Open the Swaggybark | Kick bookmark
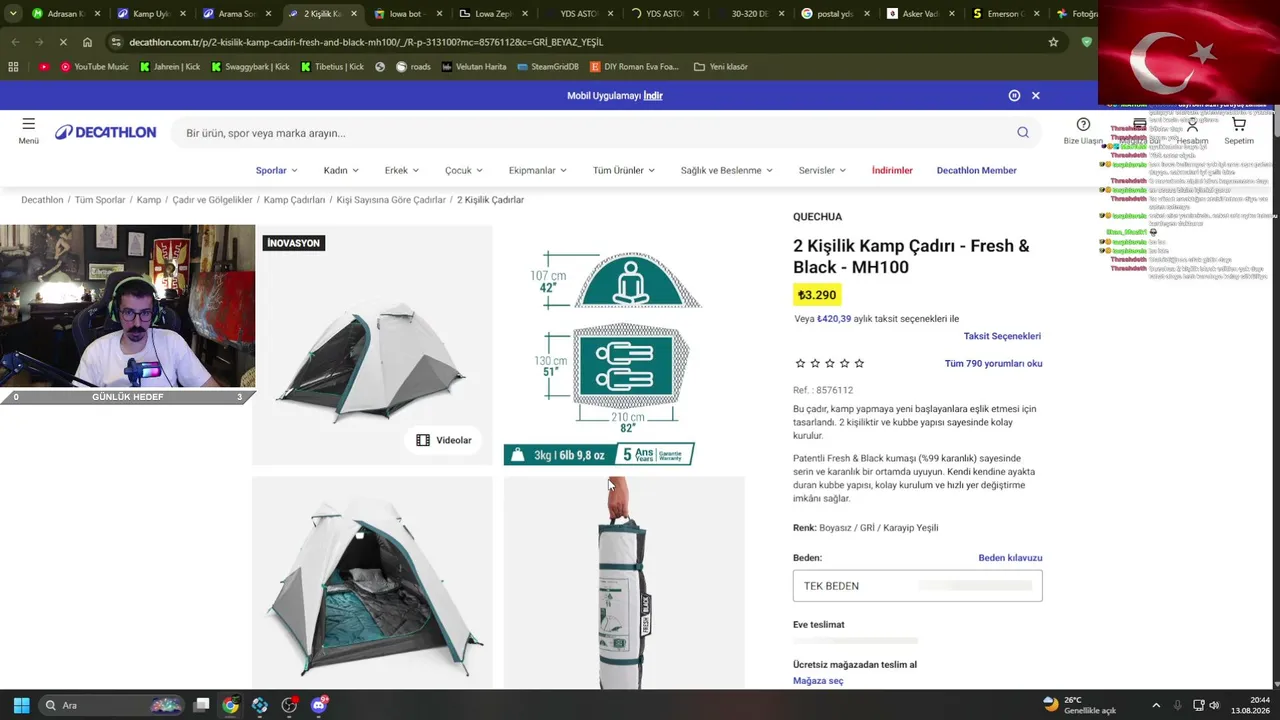This screenshot has width=1280, height=720. [250, 67]
